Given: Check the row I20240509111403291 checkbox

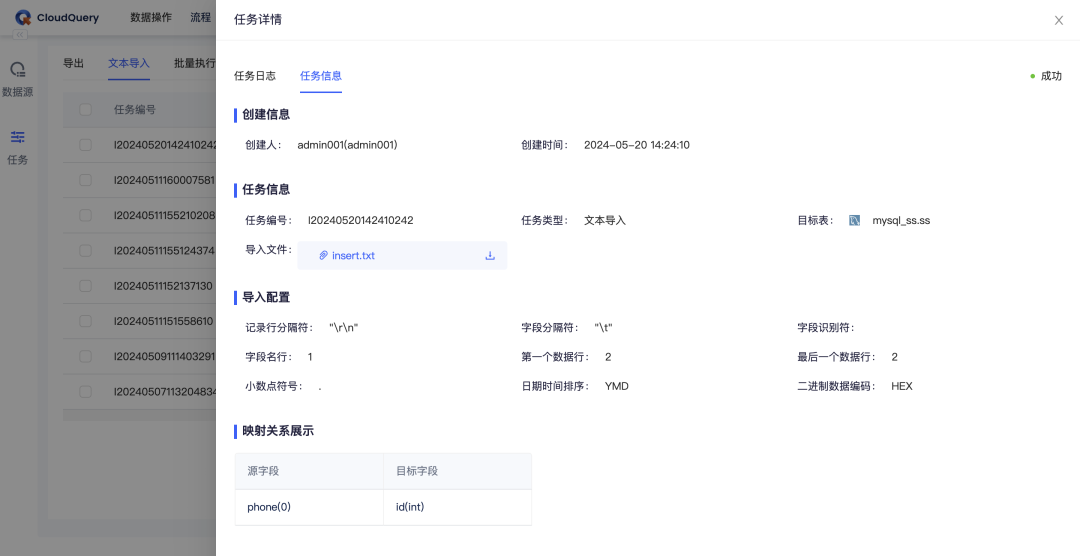Looking at the screenshot, I should click(85, 357).
